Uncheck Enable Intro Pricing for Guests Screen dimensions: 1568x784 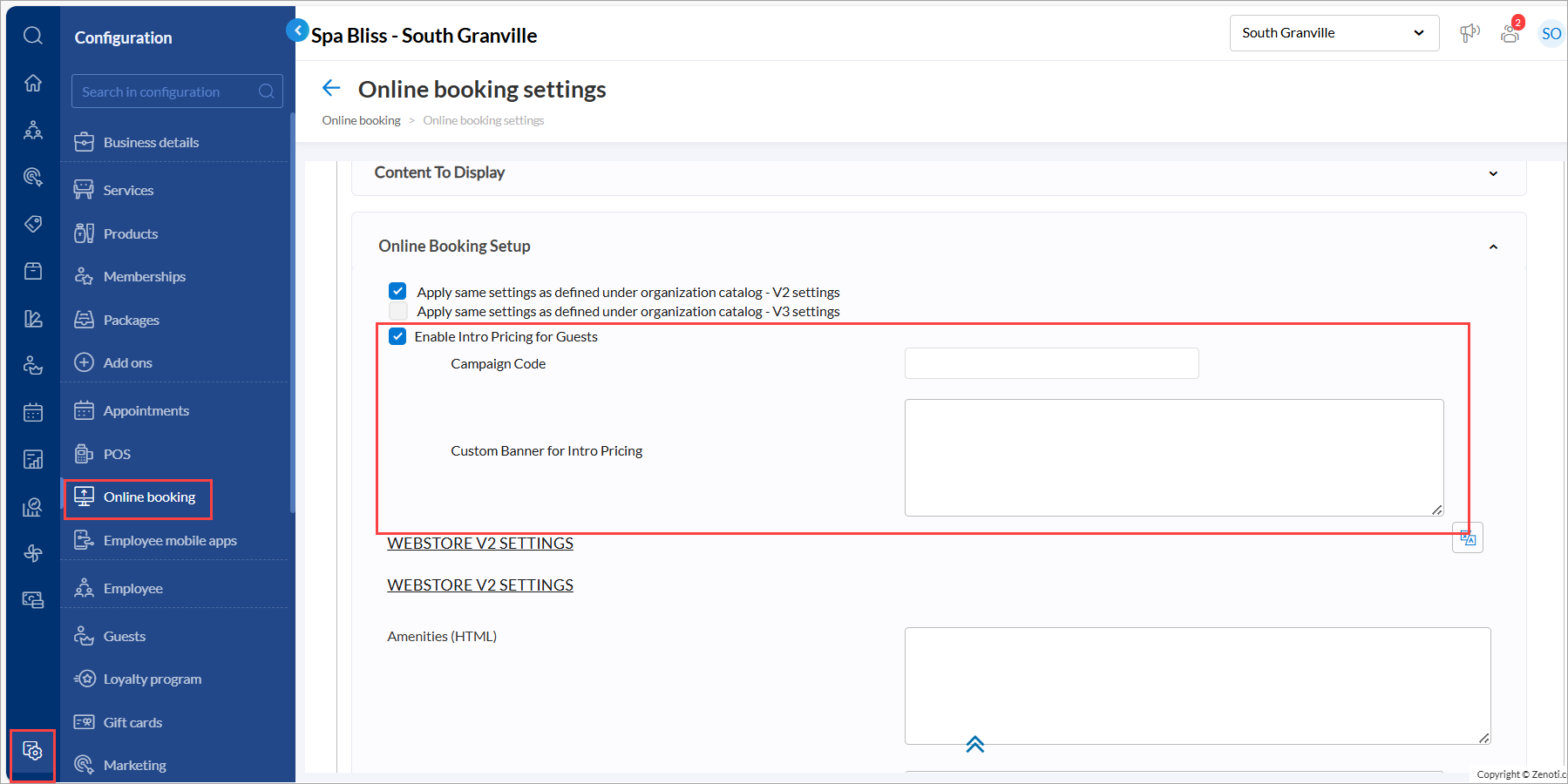pyautogui.click(x=397, y=336)
